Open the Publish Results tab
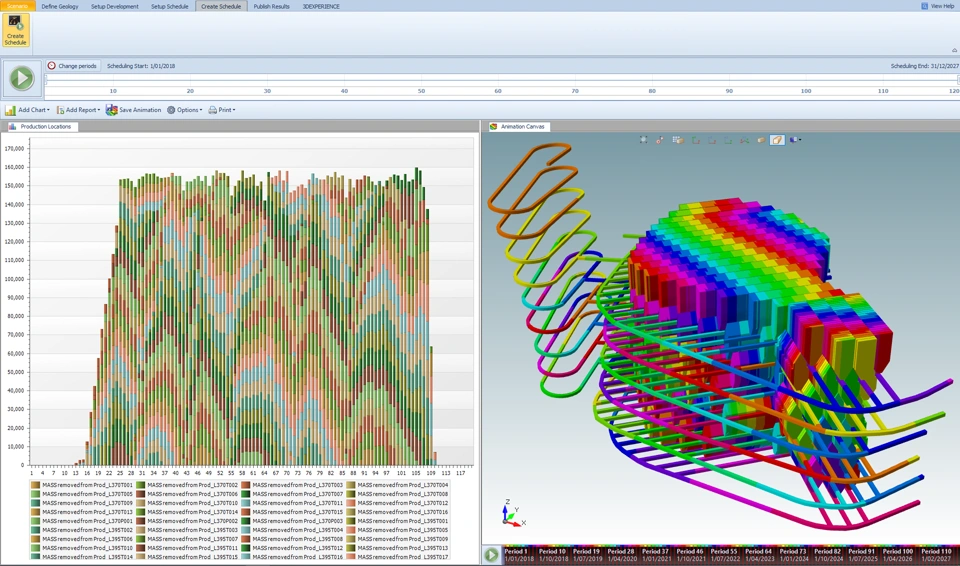 click(271, 6)
